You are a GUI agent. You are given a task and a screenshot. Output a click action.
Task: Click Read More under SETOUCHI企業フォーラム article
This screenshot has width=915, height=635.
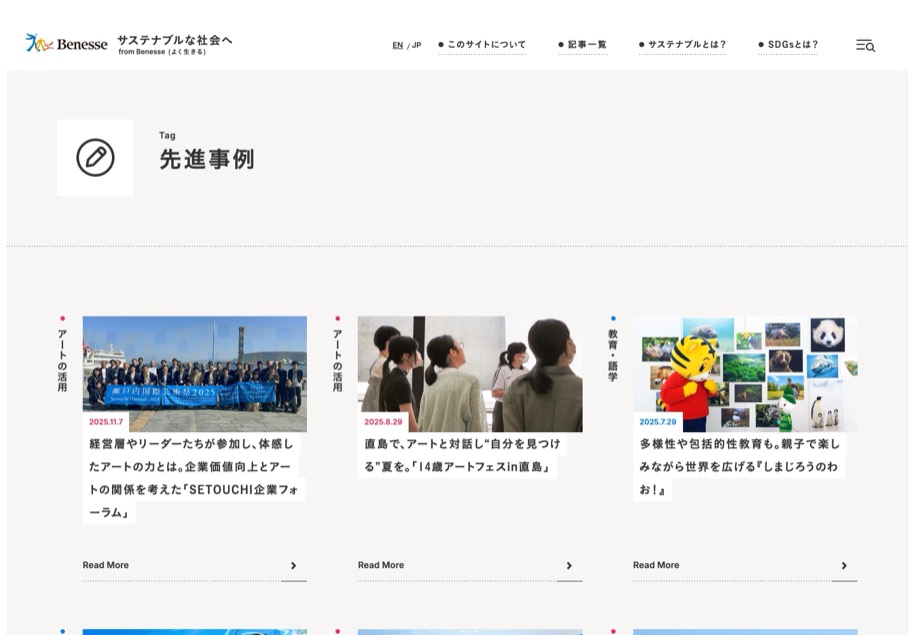tap(106, 565)
